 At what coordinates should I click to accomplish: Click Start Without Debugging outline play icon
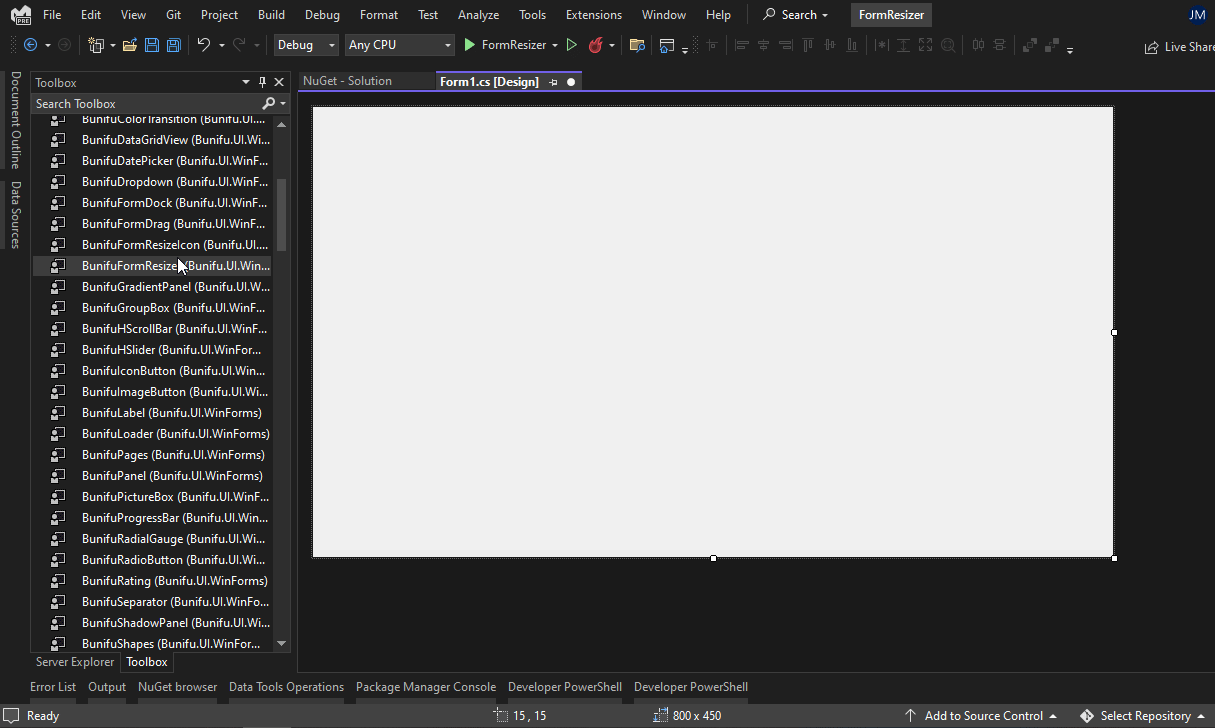click(572, 45)
